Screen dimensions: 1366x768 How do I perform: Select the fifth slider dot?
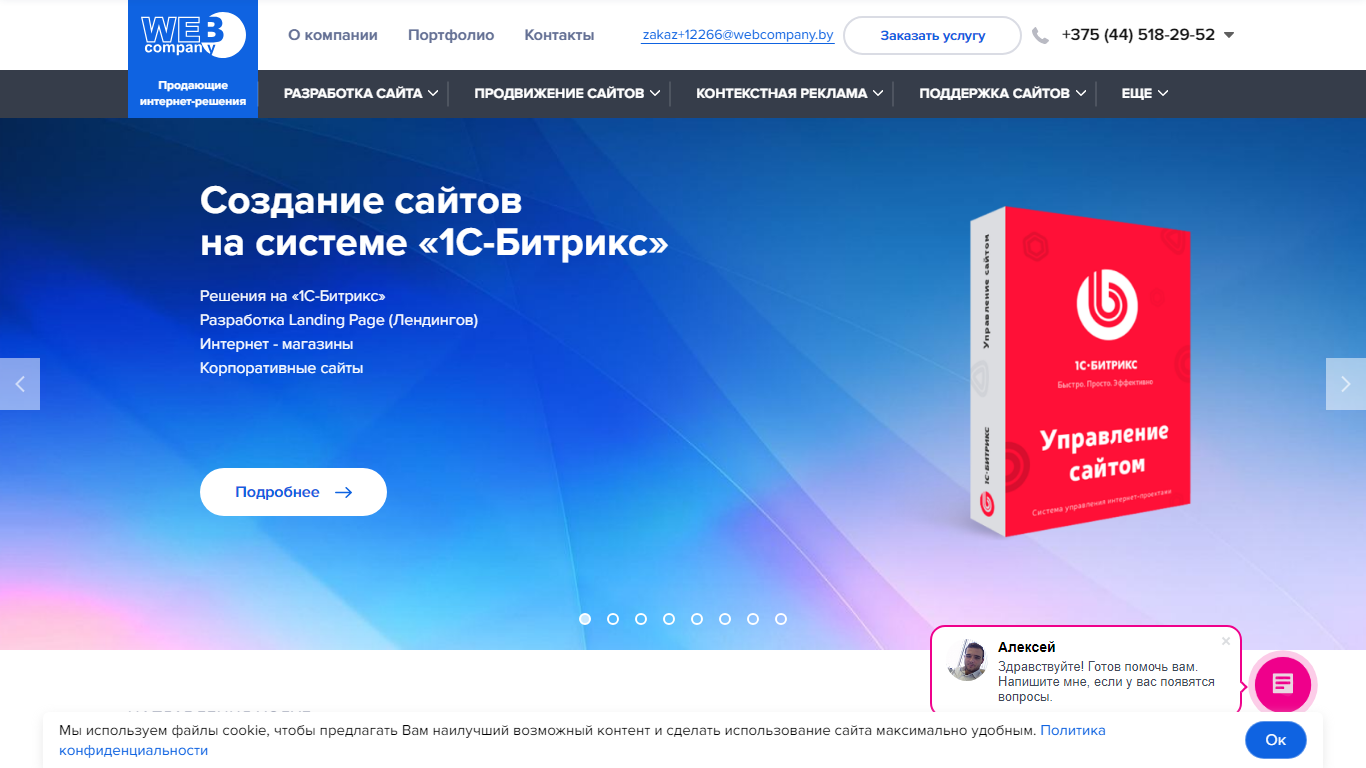pos(697,619)
